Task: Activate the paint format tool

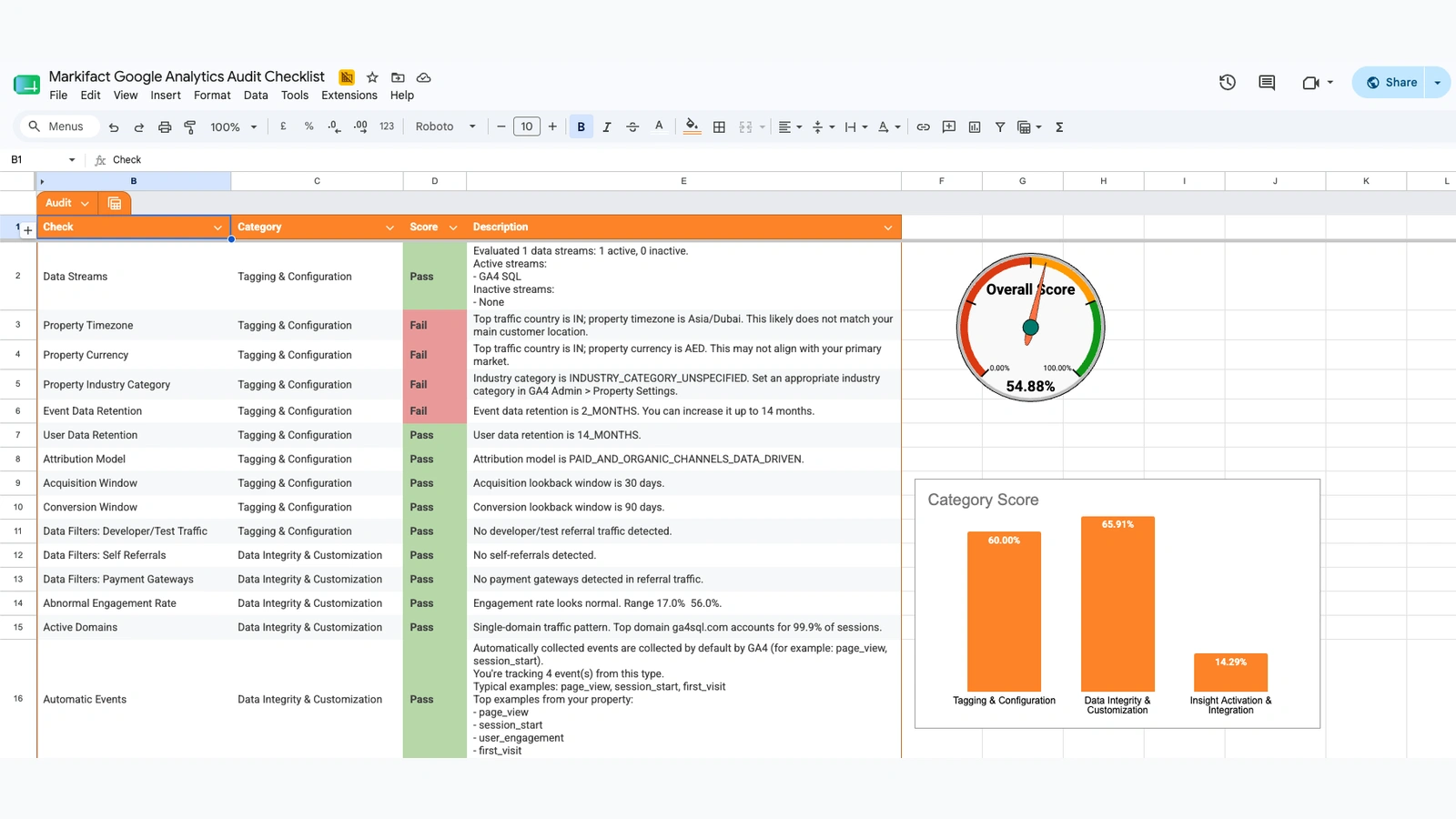Action: 190,127
